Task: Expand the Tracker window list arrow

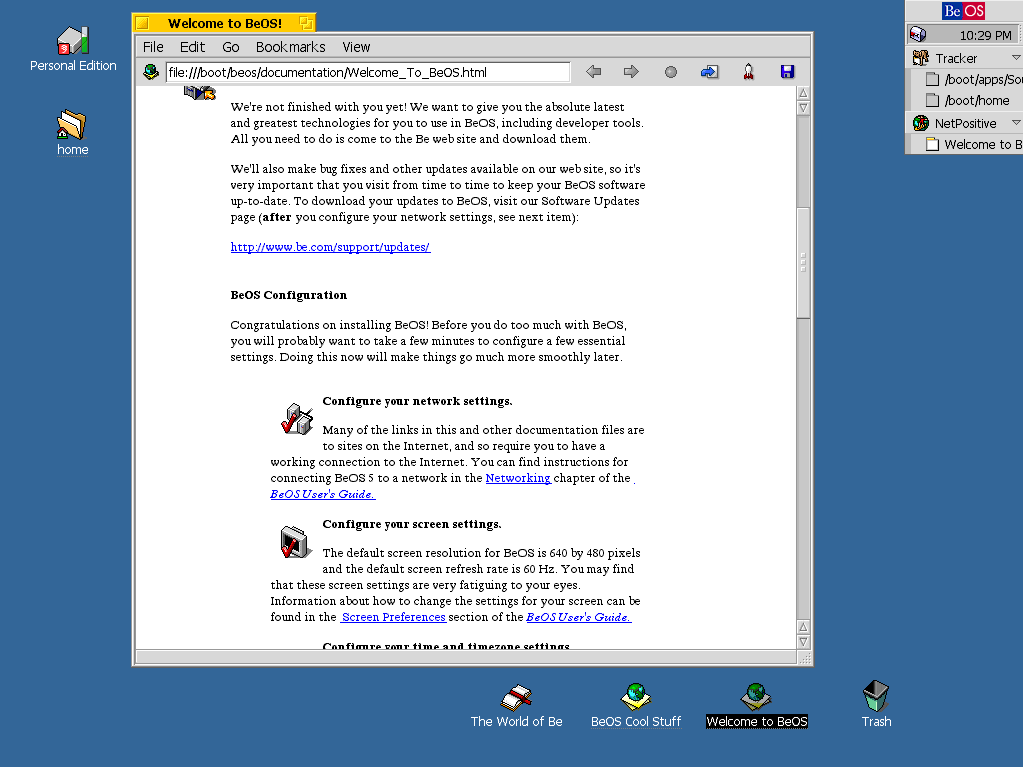Action: [x=1016, y=58]
